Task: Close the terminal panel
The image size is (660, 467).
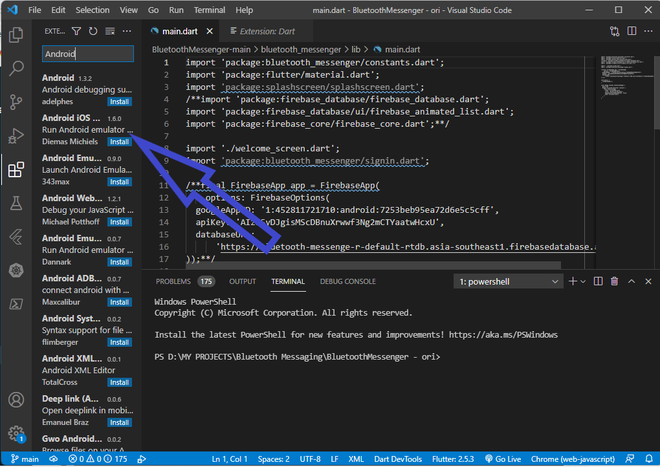Action: 648,281
